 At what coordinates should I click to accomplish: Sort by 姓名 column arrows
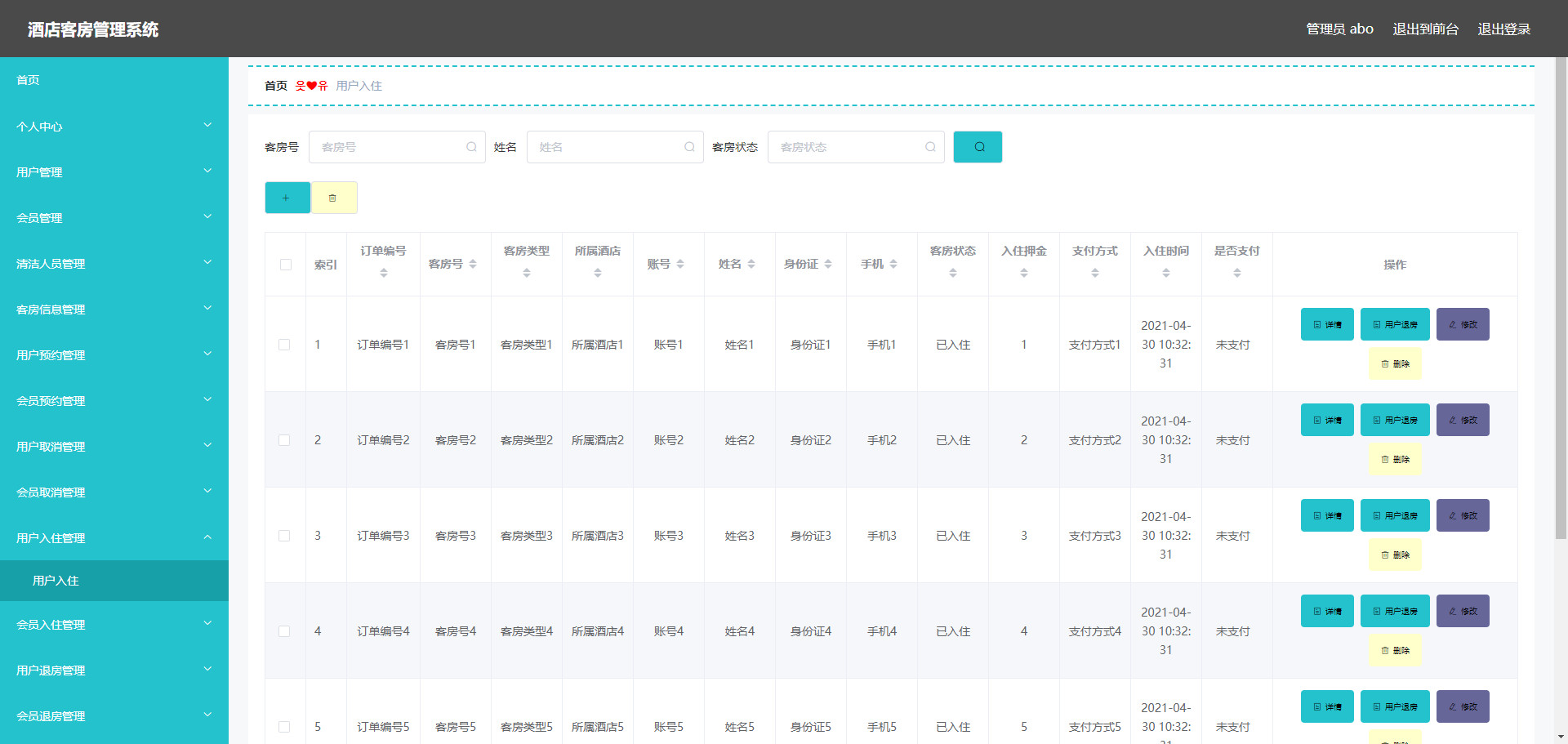[751, 264]
